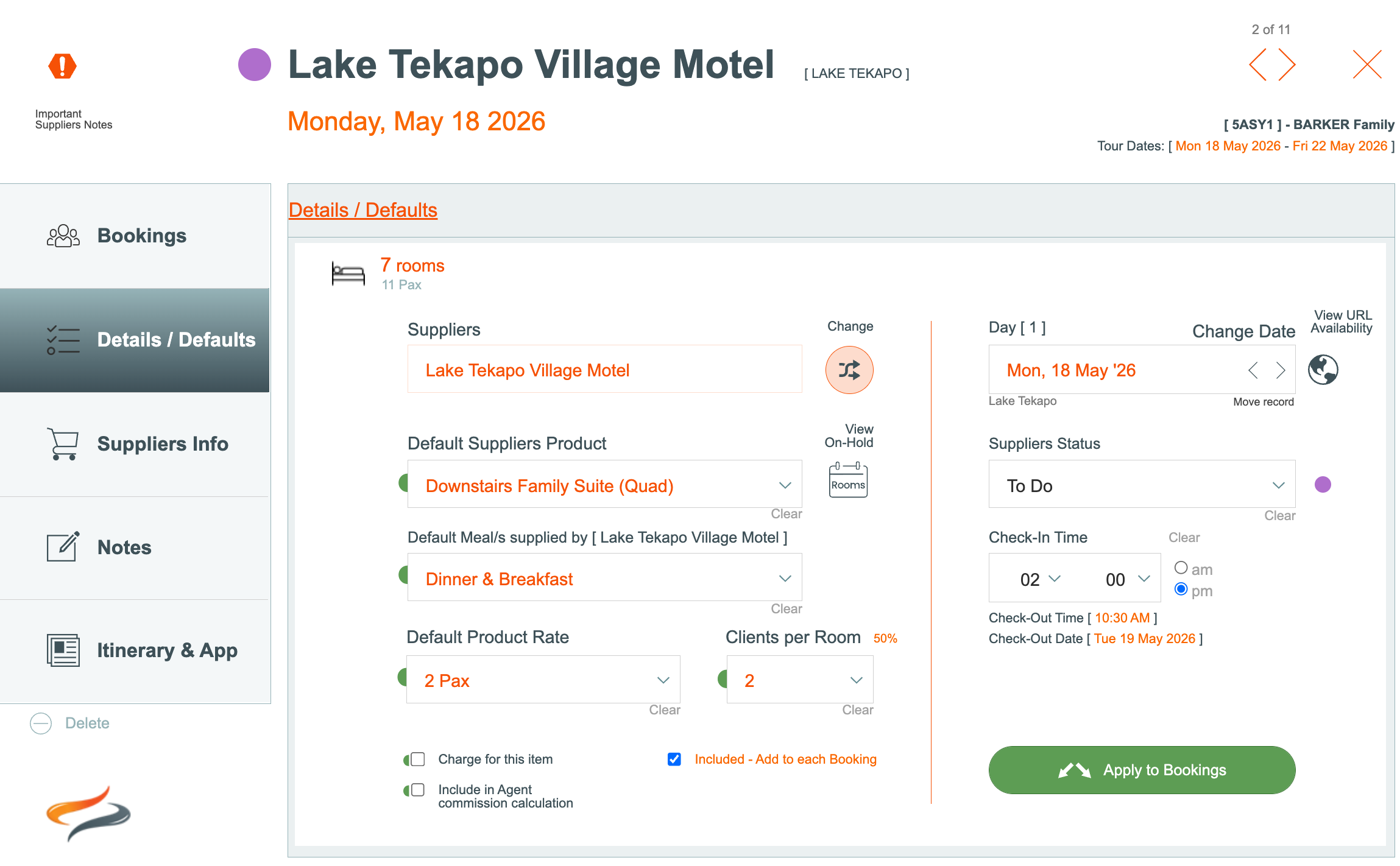Uncheck Included - Add to each Booking
1400x866 pixels.
(674, 759)
